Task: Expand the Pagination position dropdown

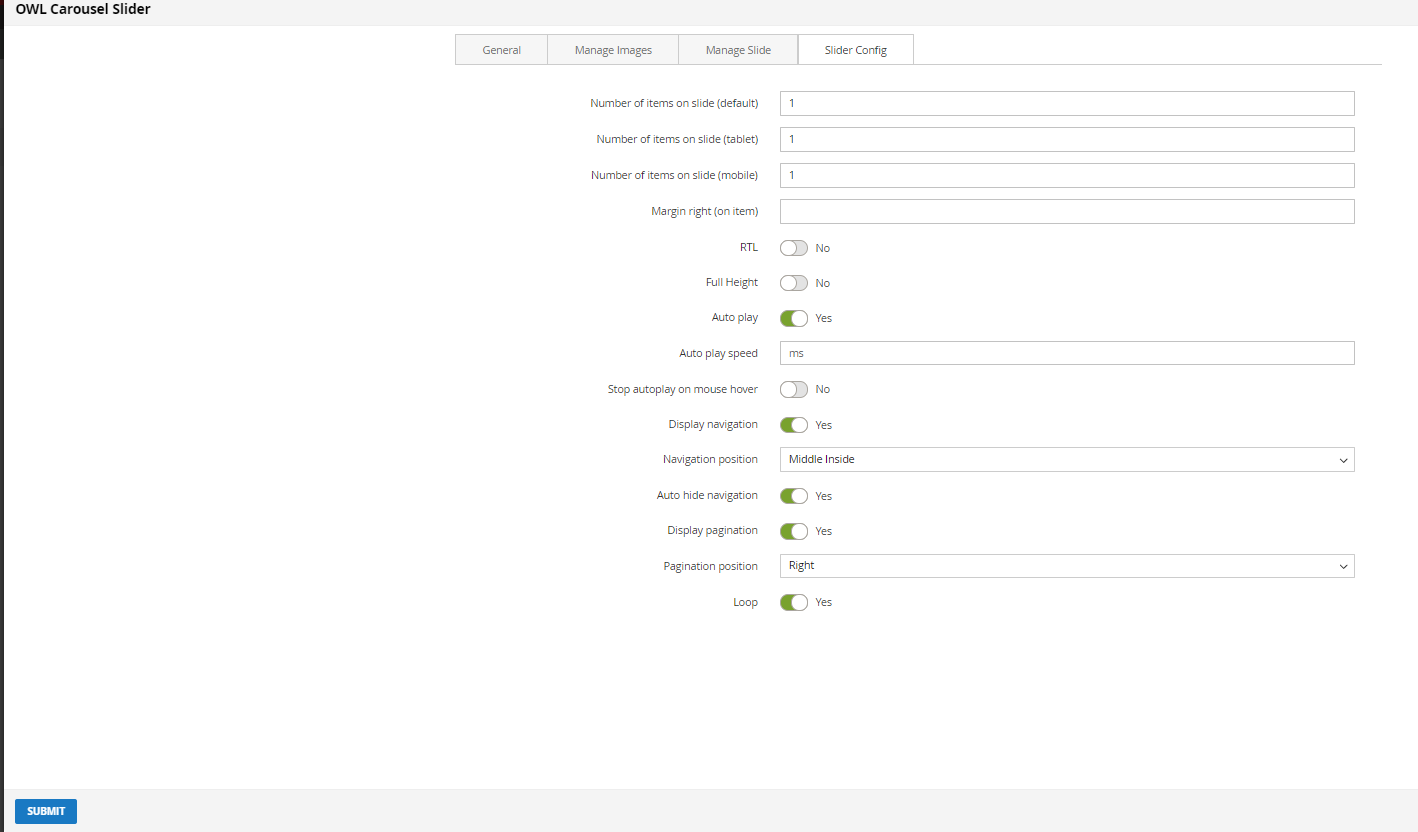Action: click(x=1066, y=566)
